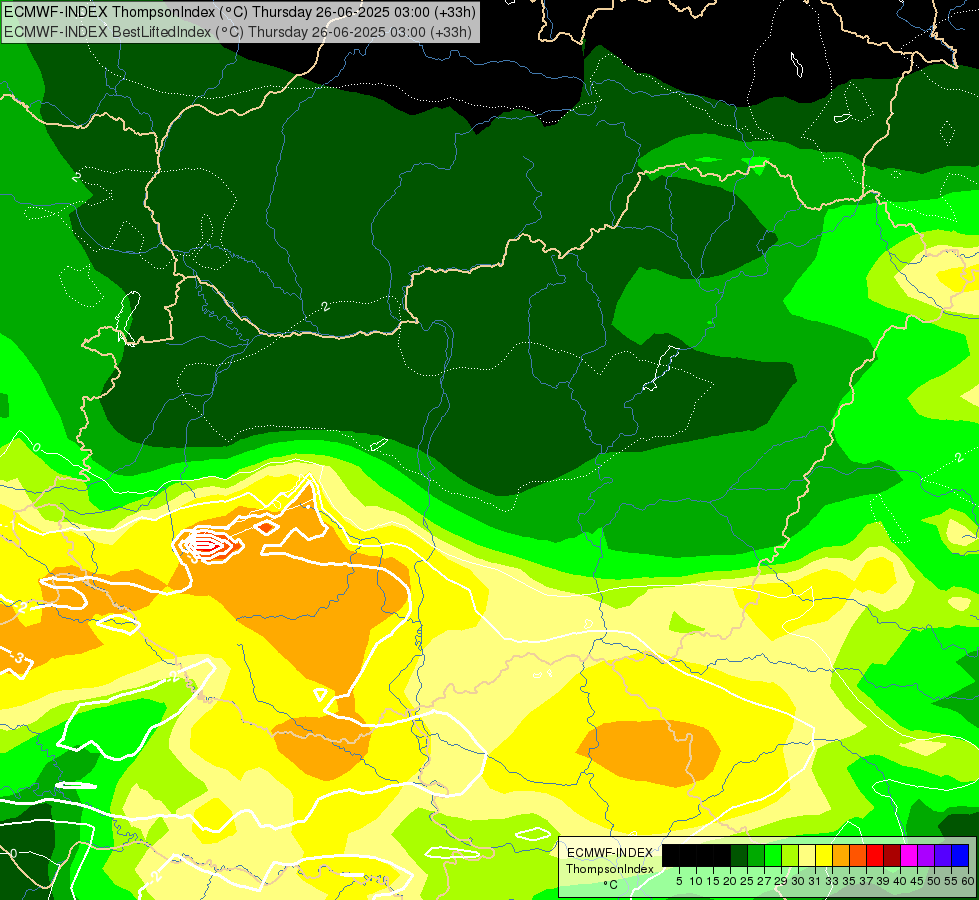This screenshot has height=900, width=979.
Task: Click the legend scale value 27
Action: tap(764, 881)
